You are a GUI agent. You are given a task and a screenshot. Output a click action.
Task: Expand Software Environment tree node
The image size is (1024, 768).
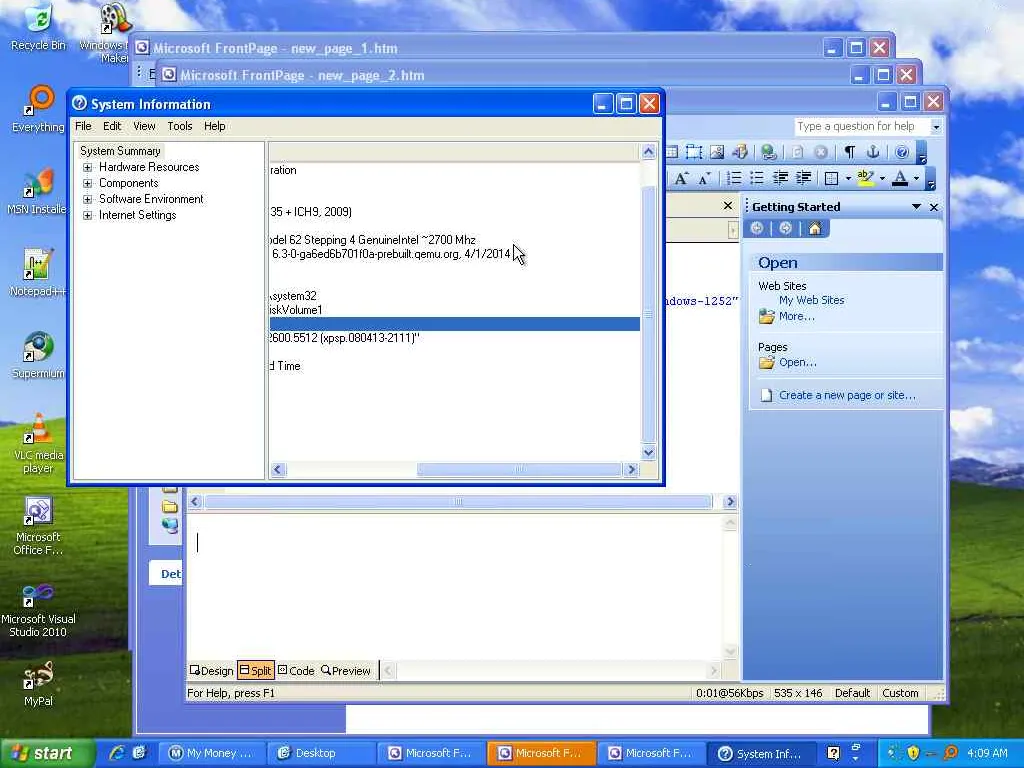coord(88,199)
